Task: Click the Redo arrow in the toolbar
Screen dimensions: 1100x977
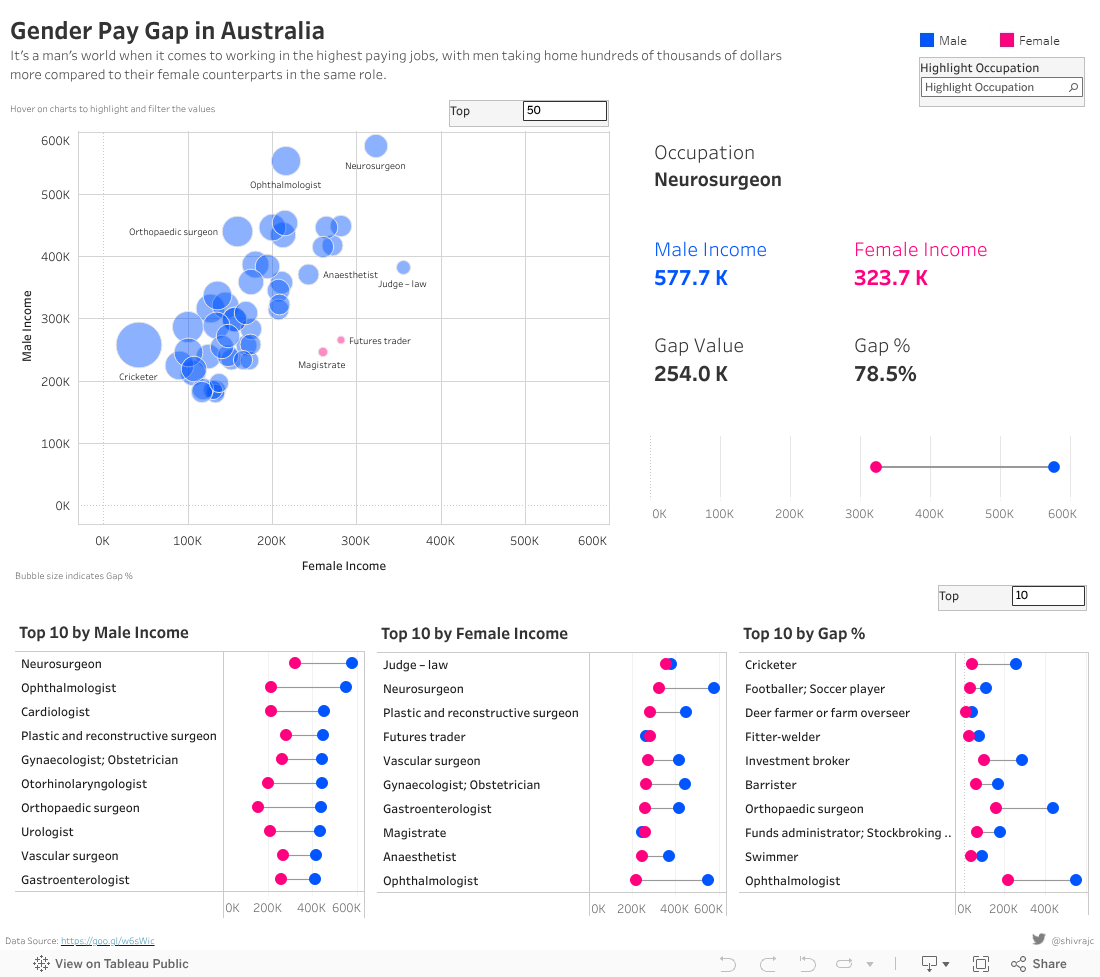Action: point(768,964)
